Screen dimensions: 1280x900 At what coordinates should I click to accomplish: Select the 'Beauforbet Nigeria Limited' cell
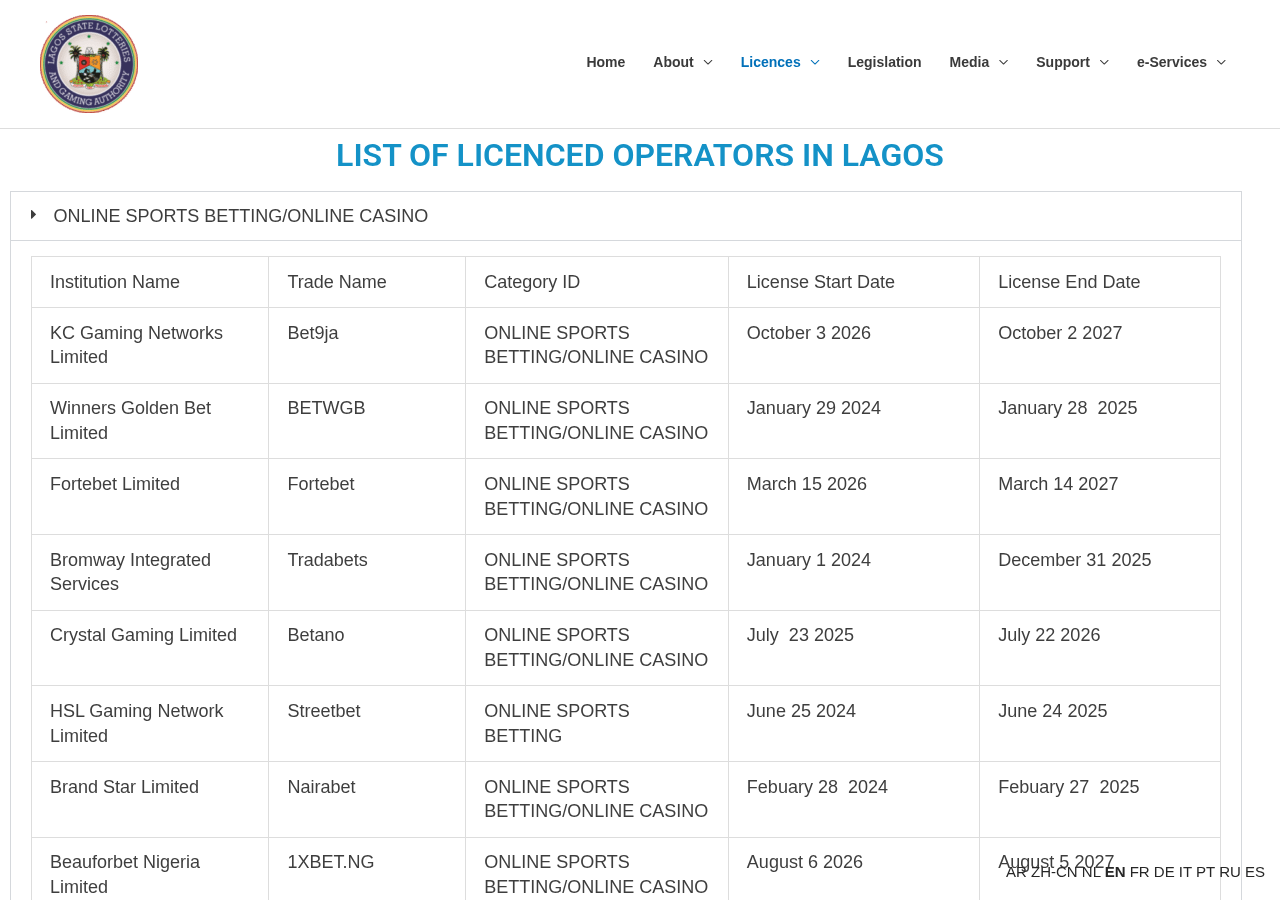[x=150, y=869]
